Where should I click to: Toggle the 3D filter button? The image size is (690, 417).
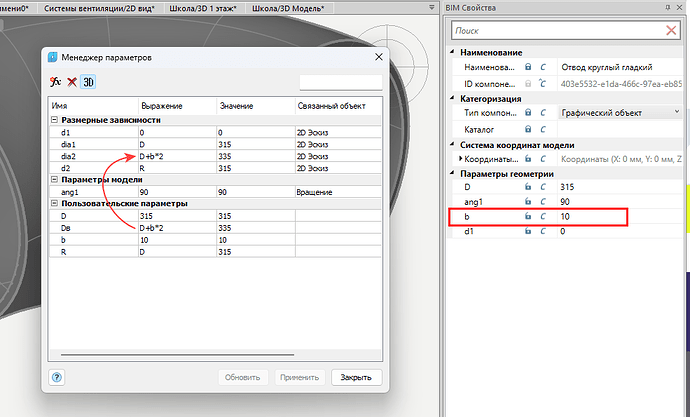point(88,82)
